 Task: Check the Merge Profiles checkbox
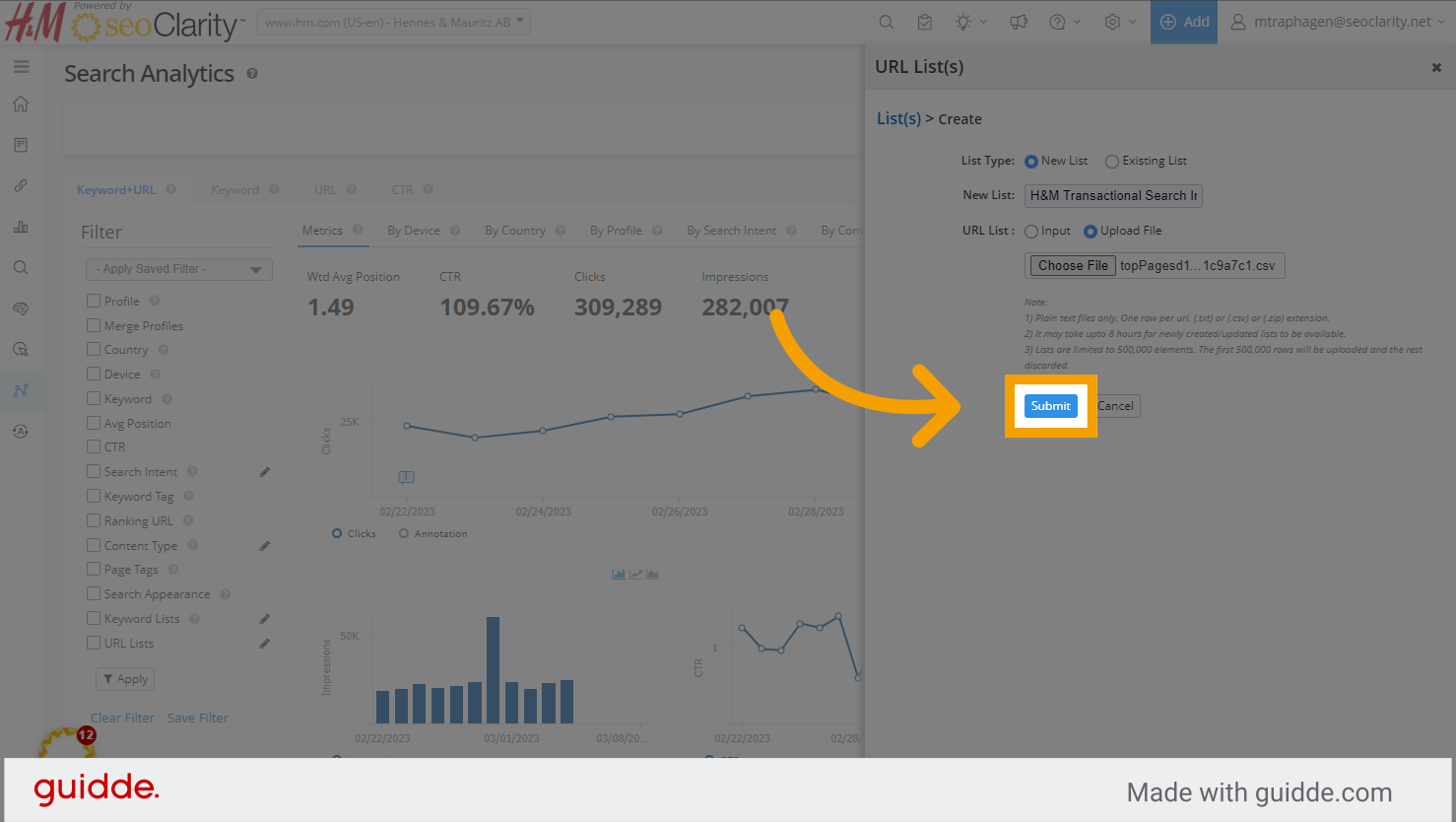(94, 325)
